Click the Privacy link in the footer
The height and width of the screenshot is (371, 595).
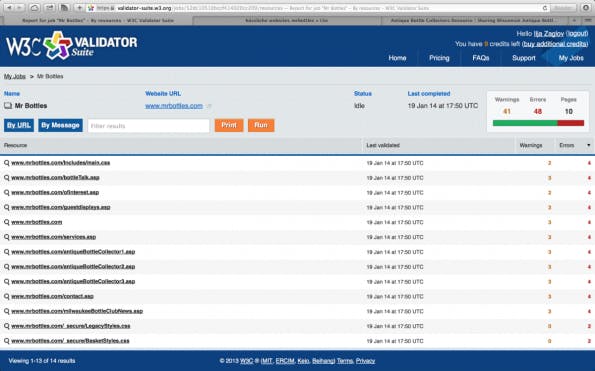[x=365, y=361]
